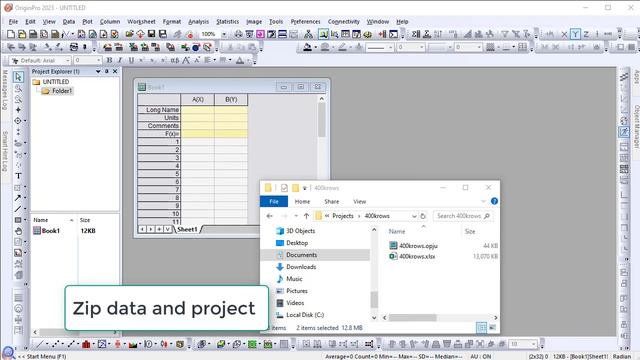640x360 pixels.
Task: Open the Worksheet menu
Action: click(141, 22)
